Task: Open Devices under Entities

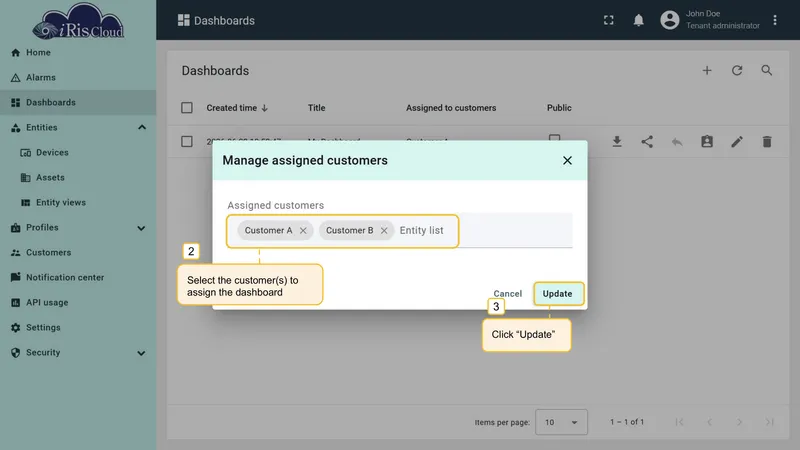Action: (78, 153)
